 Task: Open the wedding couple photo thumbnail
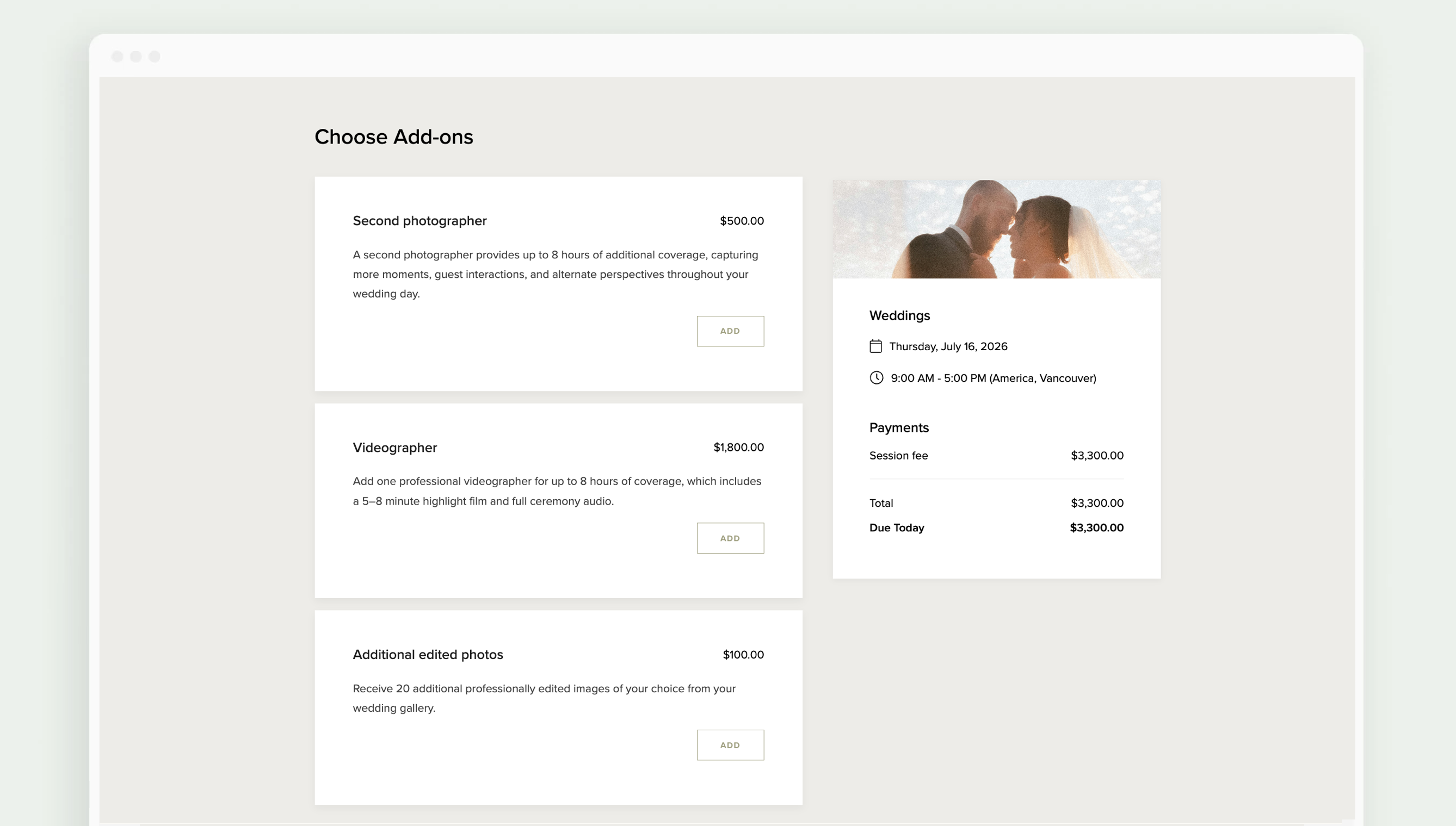996,229
